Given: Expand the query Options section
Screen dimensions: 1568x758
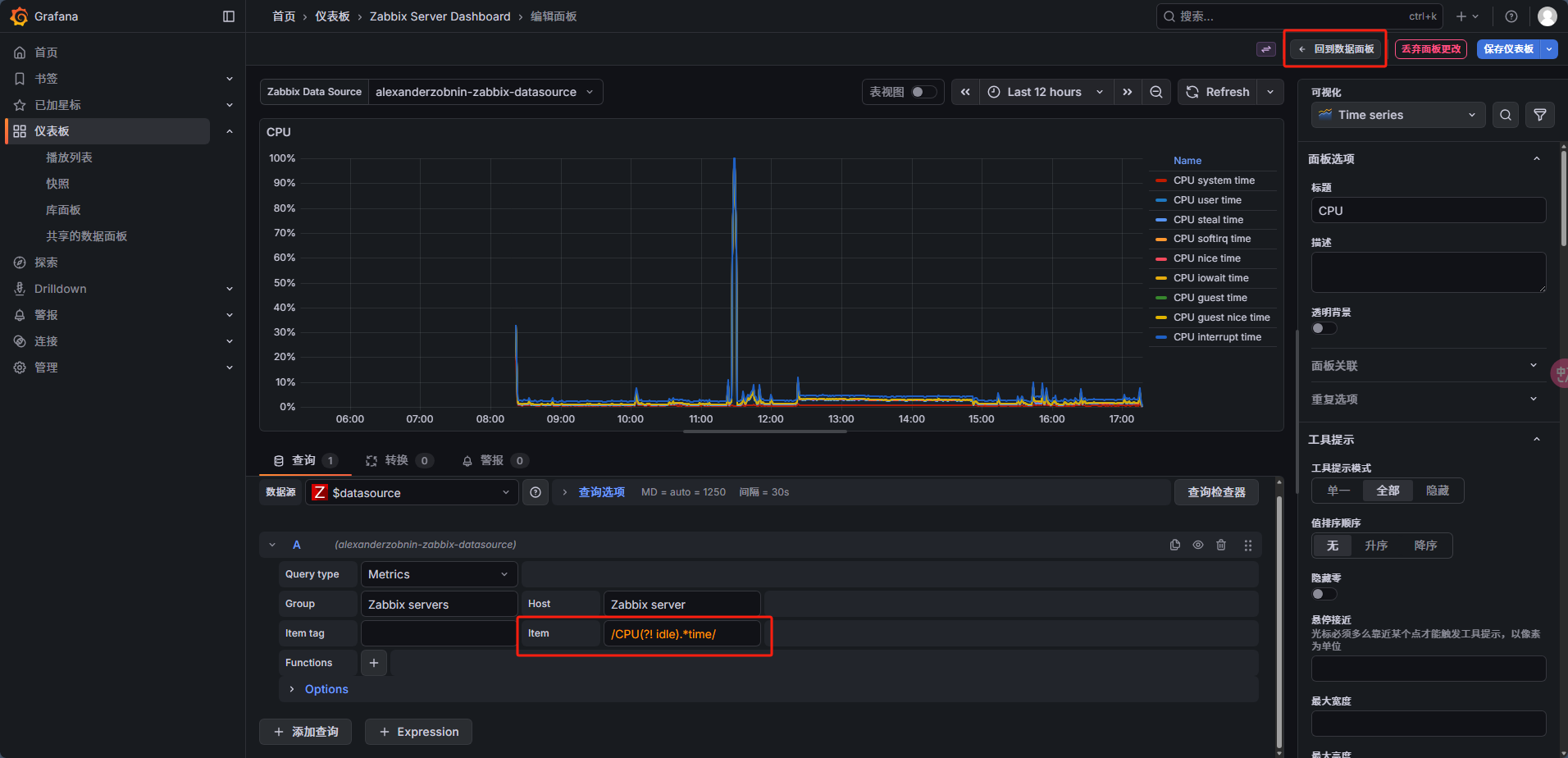Looking at the screenshot, I should (326, 689).
